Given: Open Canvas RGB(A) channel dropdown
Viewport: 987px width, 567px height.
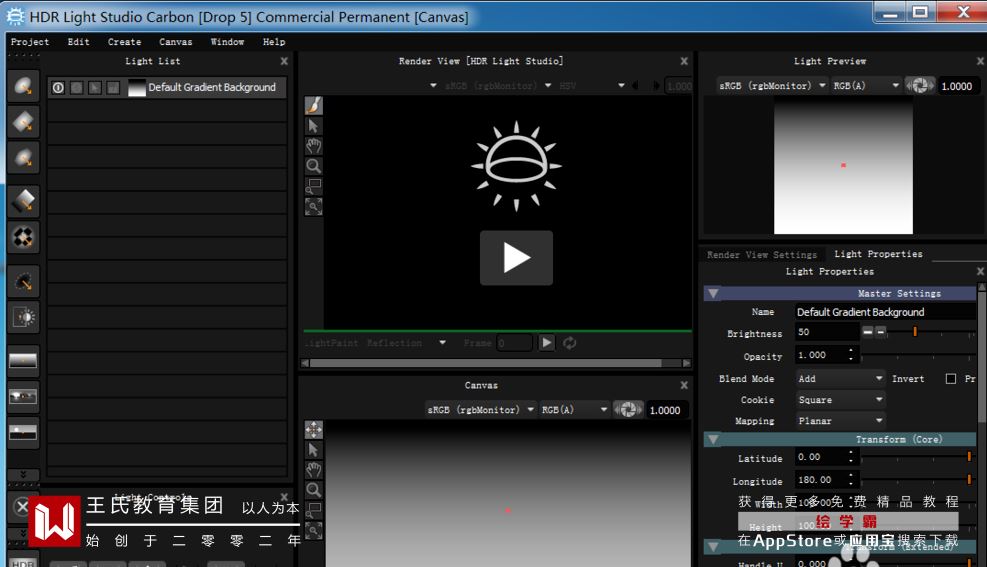Looking at the screenshot, I should tap(575, 410).
